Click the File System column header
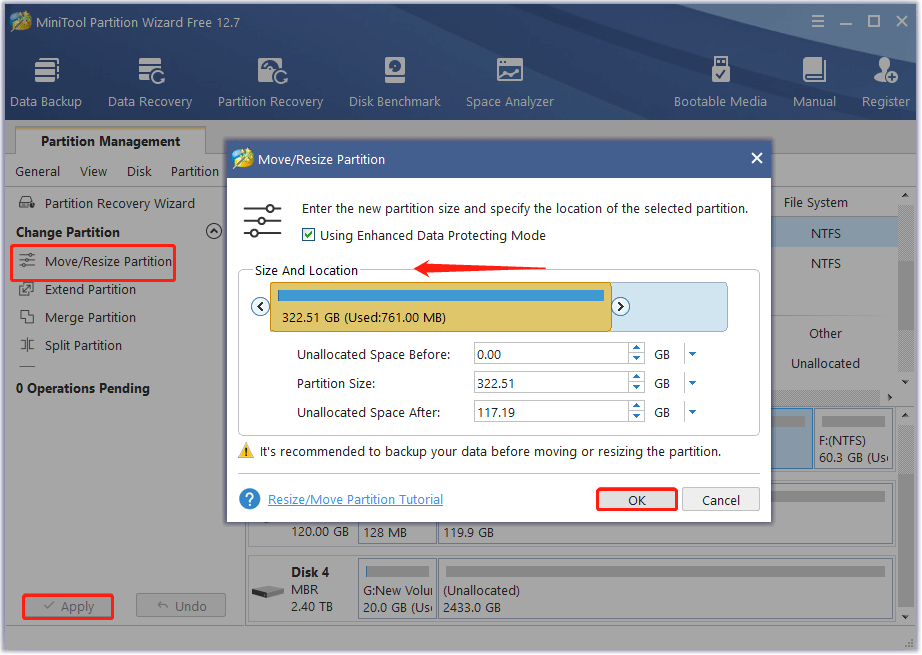The width and height of the screenshot is (922, 655). click(x=816, y=202)
